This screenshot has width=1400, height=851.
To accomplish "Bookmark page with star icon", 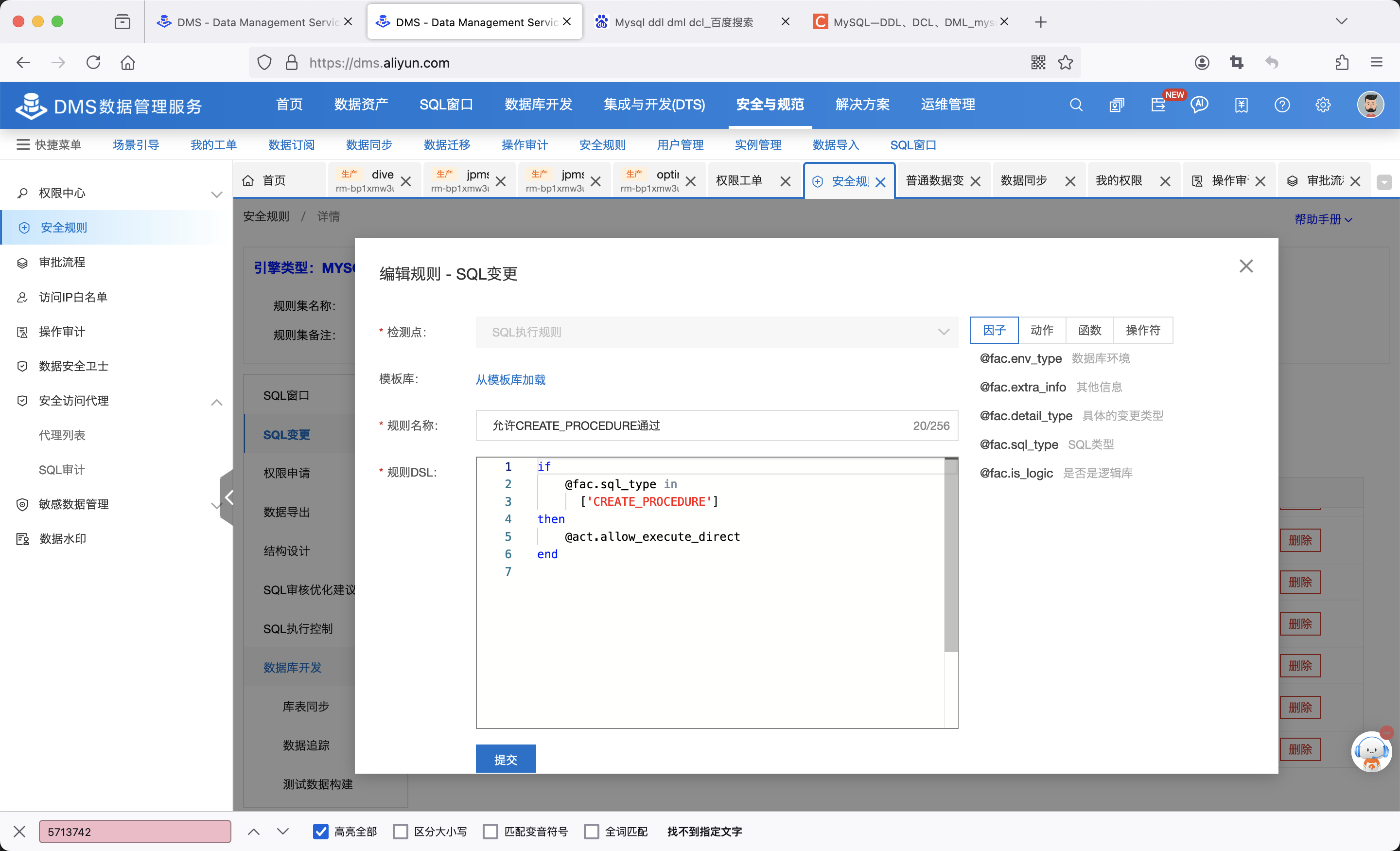I will coord(1066,63).
